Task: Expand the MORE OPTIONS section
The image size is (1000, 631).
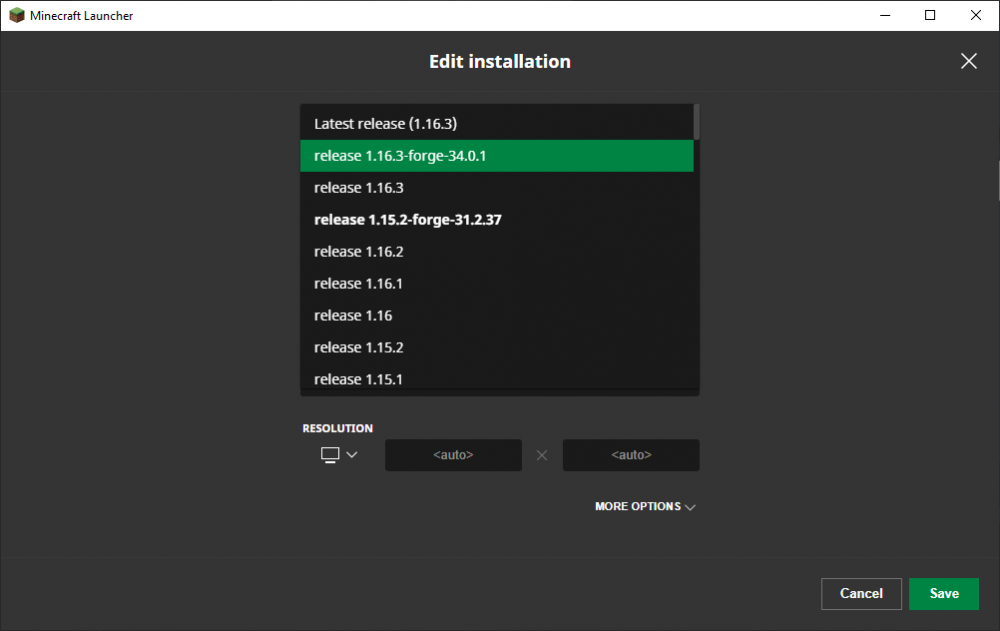Action: click(x=644, y=507)
